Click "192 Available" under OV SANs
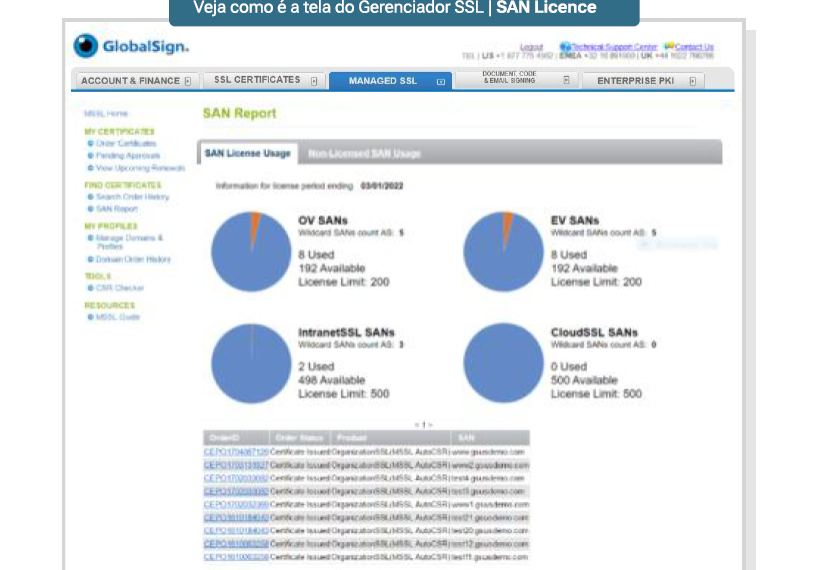The height and width of the screenshot is (570, 815). coord(332,268)
